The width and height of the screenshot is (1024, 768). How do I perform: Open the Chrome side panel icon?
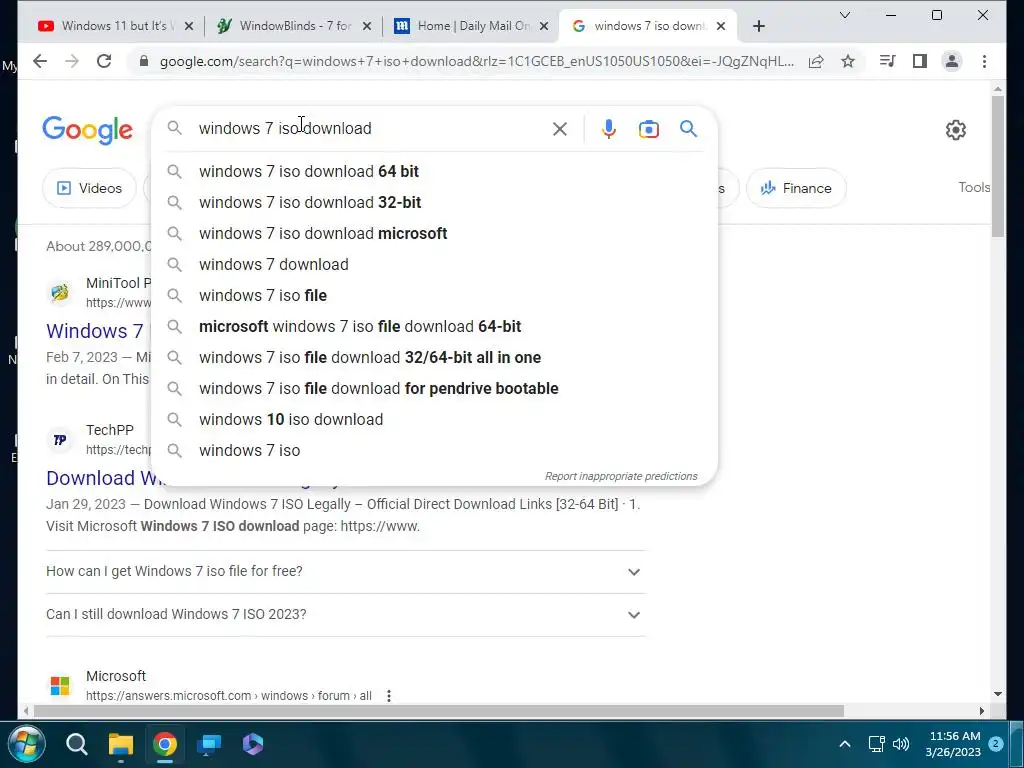(920, 61)
